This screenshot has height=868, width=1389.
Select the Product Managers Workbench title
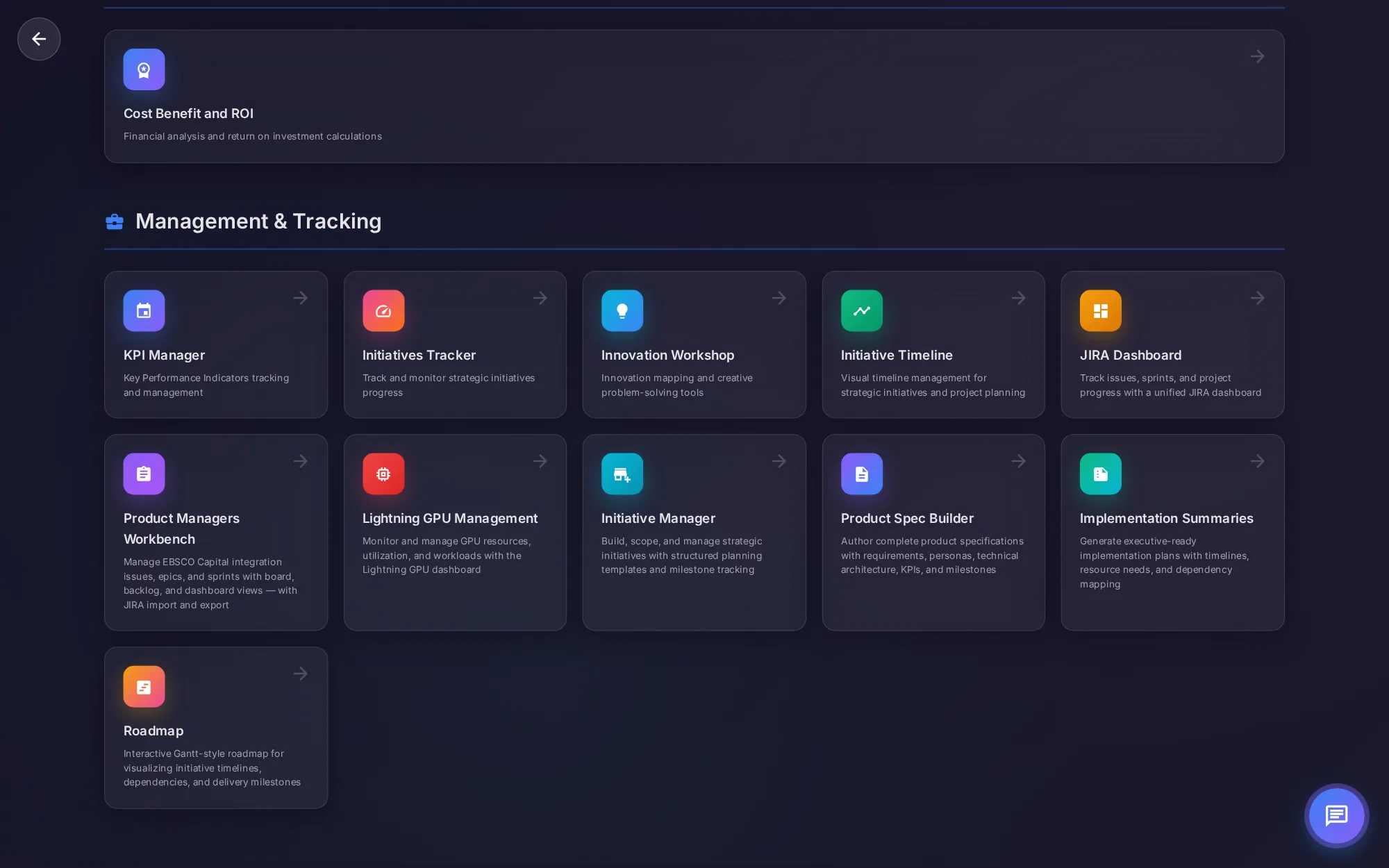click(181, 528)
